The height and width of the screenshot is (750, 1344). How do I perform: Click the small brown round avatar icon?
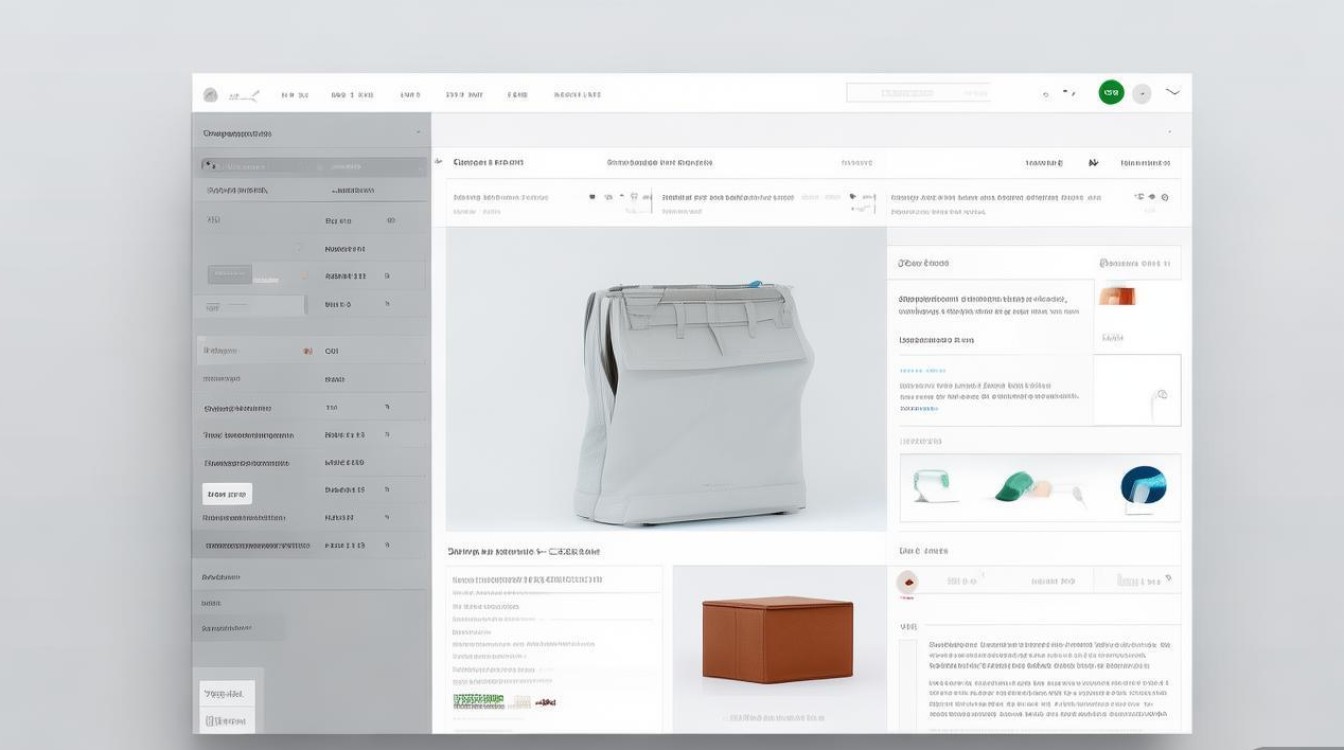pos(907,580)
